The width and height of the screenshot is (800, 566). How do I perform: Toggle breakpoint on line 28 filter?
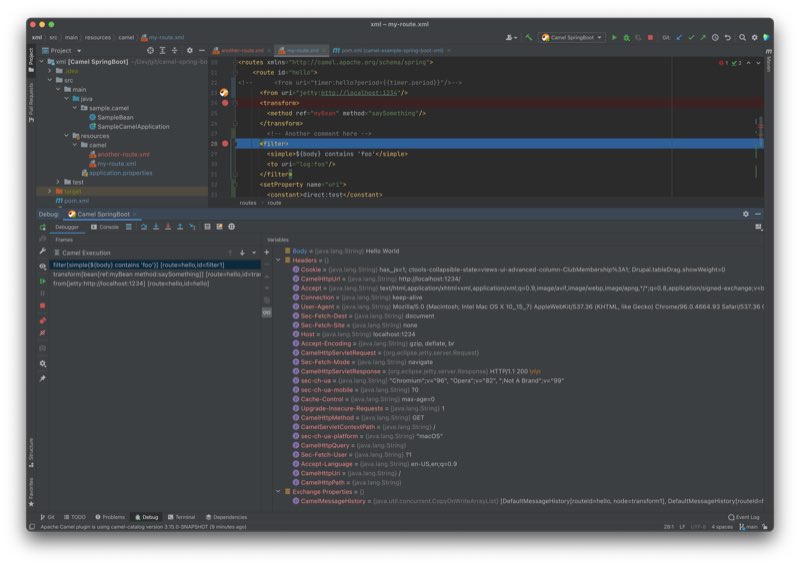click(225, 144)
